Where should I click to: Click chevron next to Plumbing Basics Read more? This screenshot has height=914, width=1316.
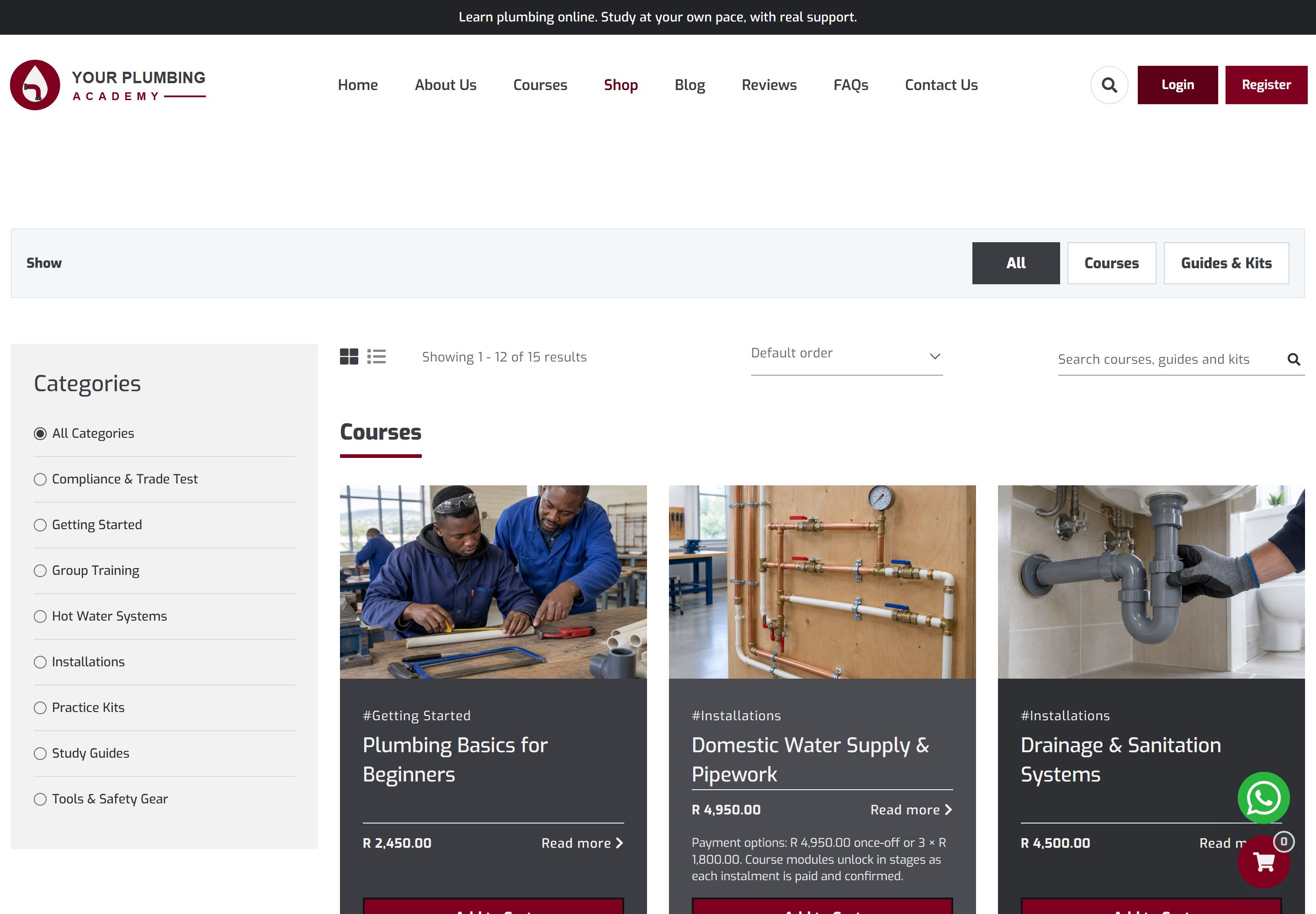click(619, 843)
